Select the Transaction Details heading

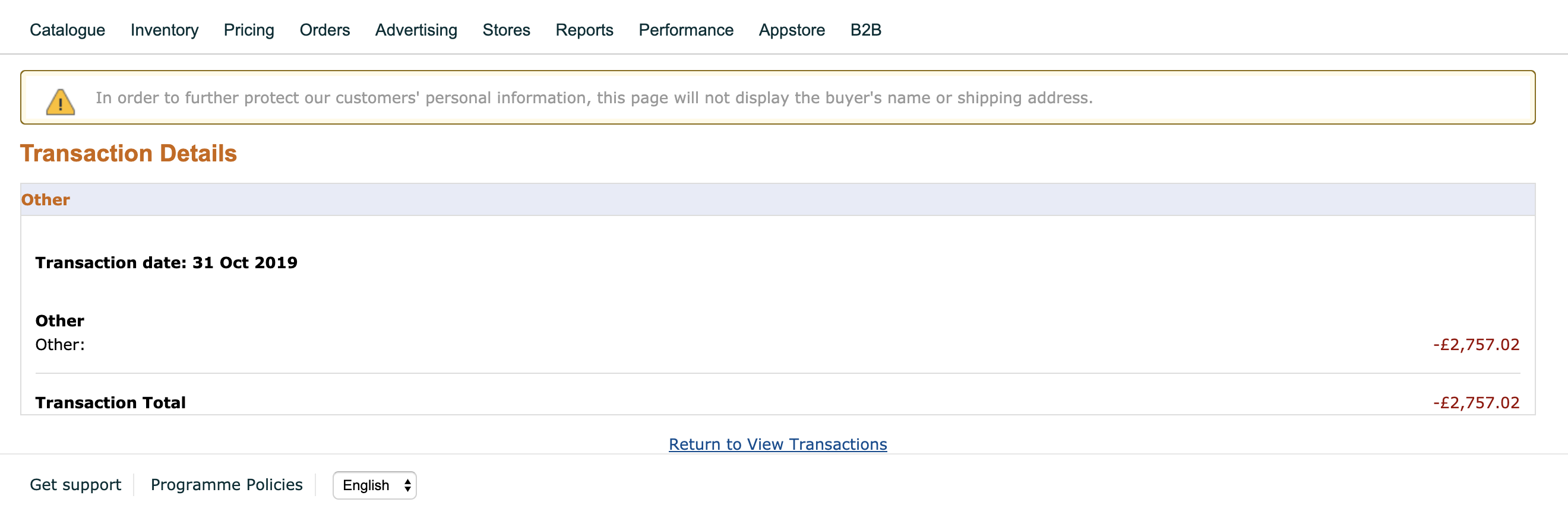128,153
